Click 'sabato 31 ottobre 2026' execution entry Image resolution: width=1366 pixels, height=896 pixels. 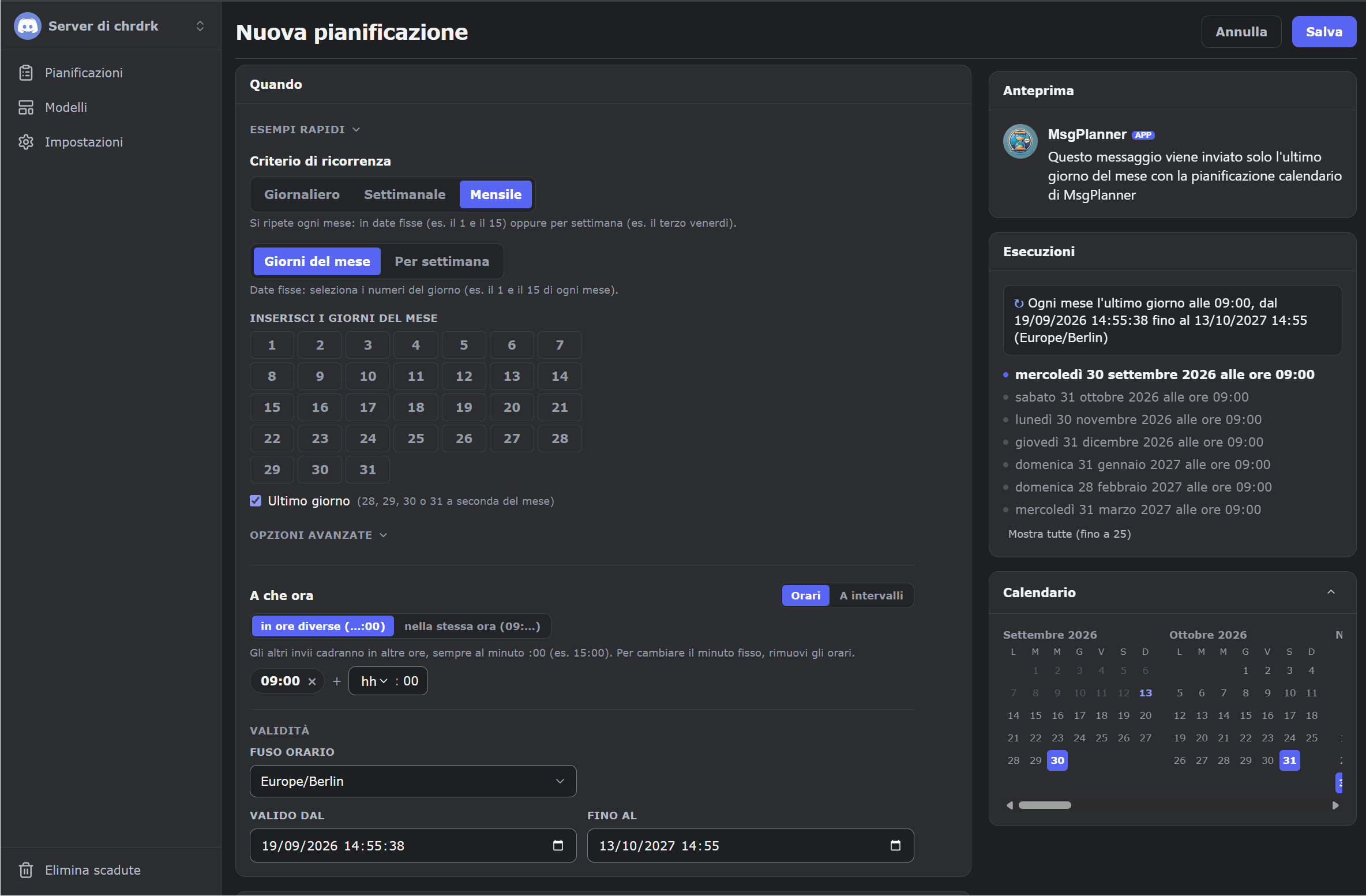tap(1132, 397)
